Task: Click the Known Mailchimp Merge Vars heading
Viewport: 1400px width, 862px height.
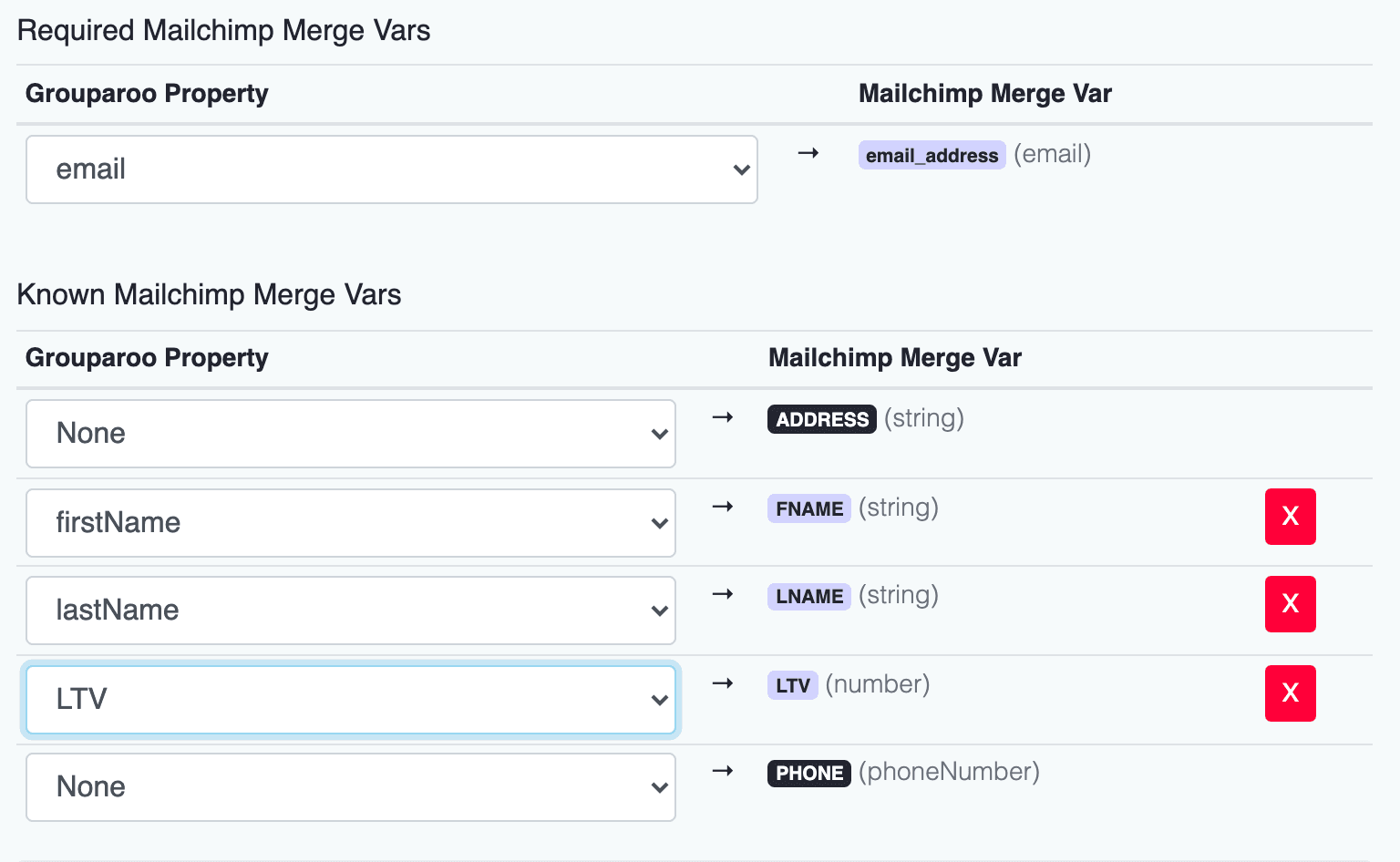Action: click(209, 294)
